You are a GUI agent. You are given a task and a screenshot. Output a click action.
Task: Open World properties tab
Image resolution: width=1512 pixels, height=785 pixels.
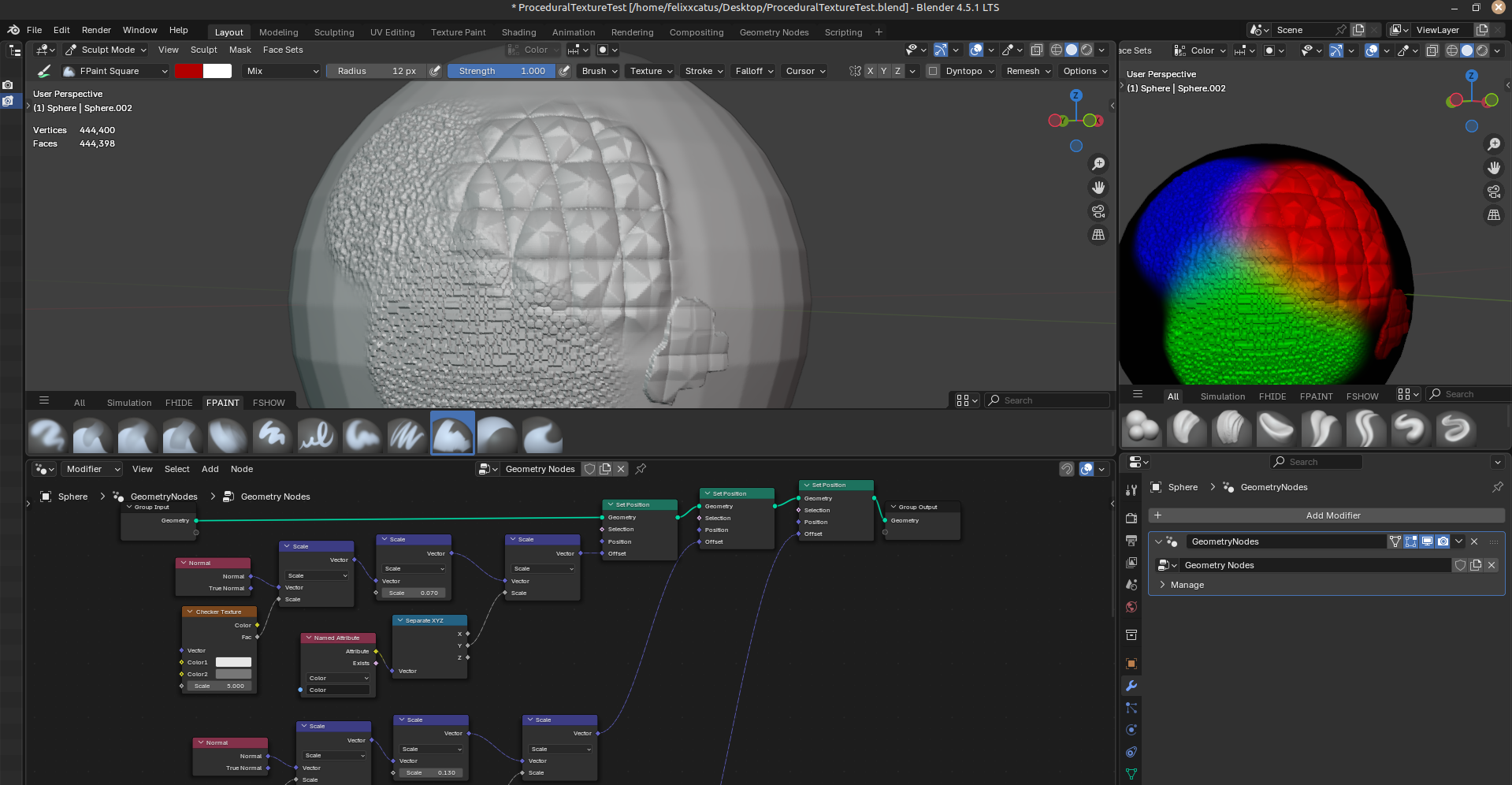[x=1131, y=606]
